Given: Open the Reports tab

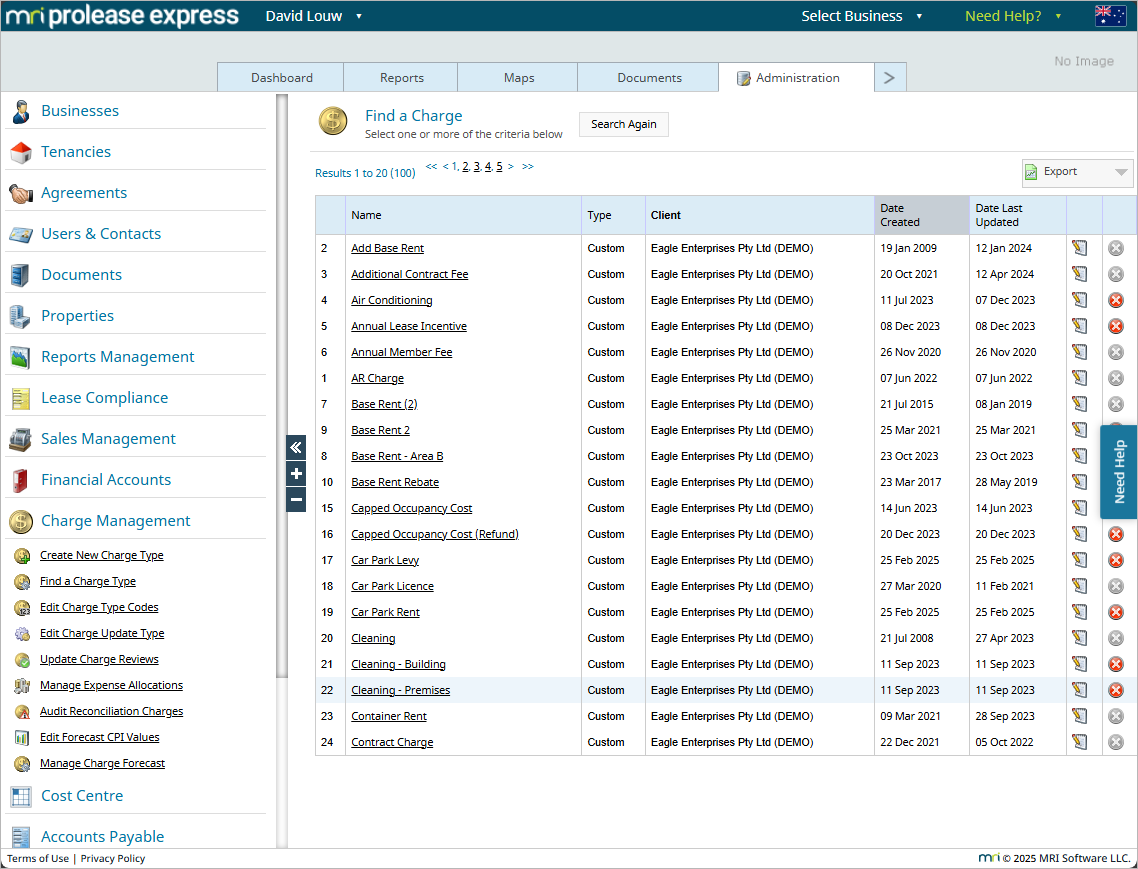Looking at the screenshot, I should coord(401,78).
